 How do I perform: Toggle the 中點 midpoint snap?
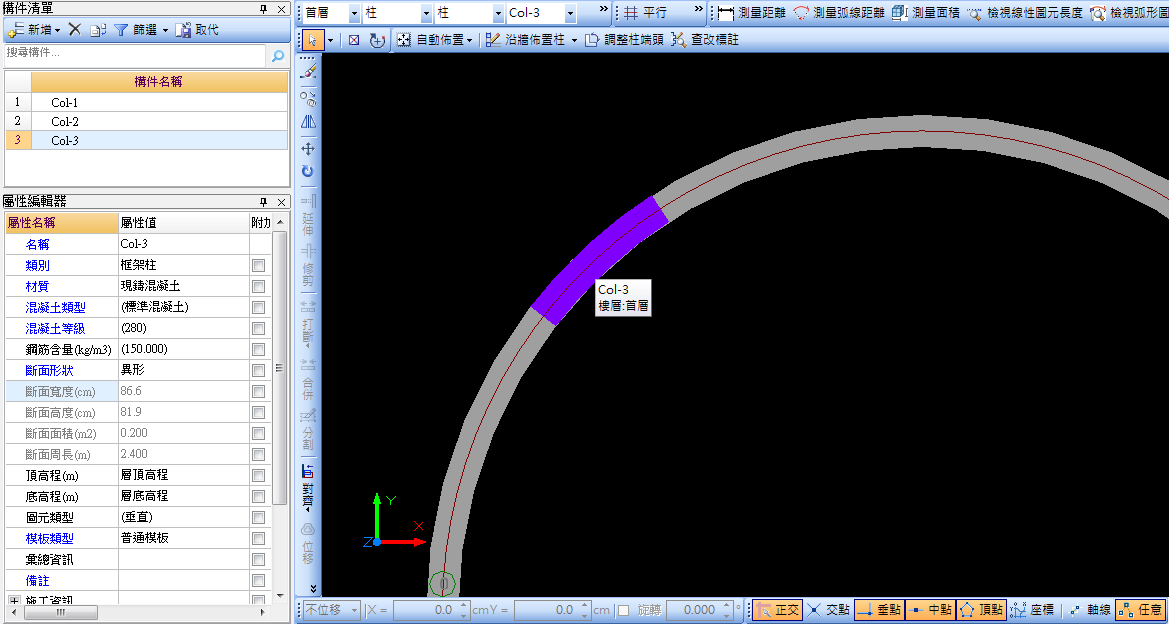click(930, 611)
